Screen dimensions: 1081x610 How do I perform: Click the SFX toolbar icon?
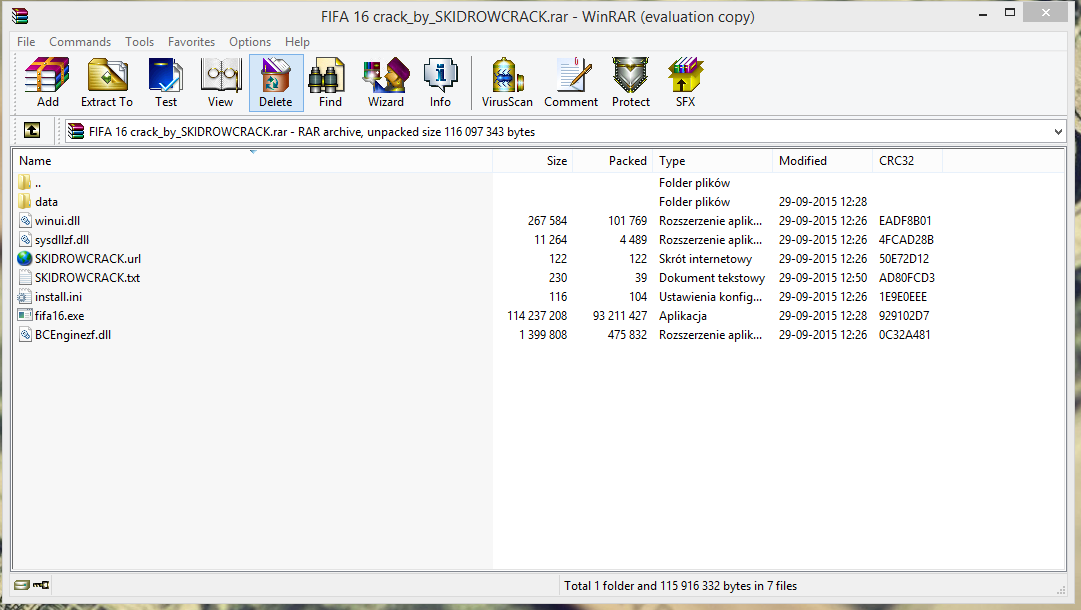tap(685, 83)
